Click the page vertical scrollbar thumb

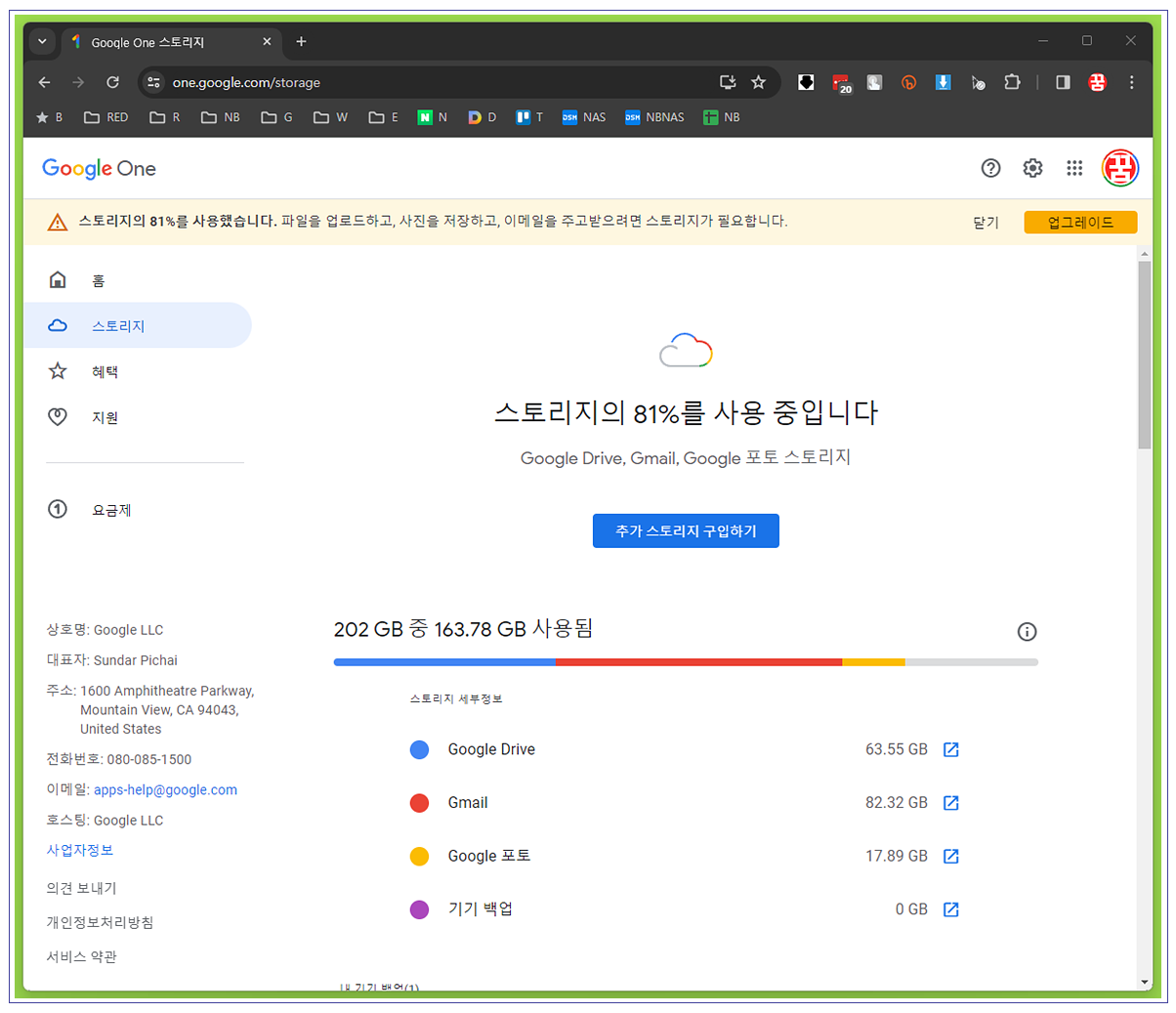(x=1145, y=356)
